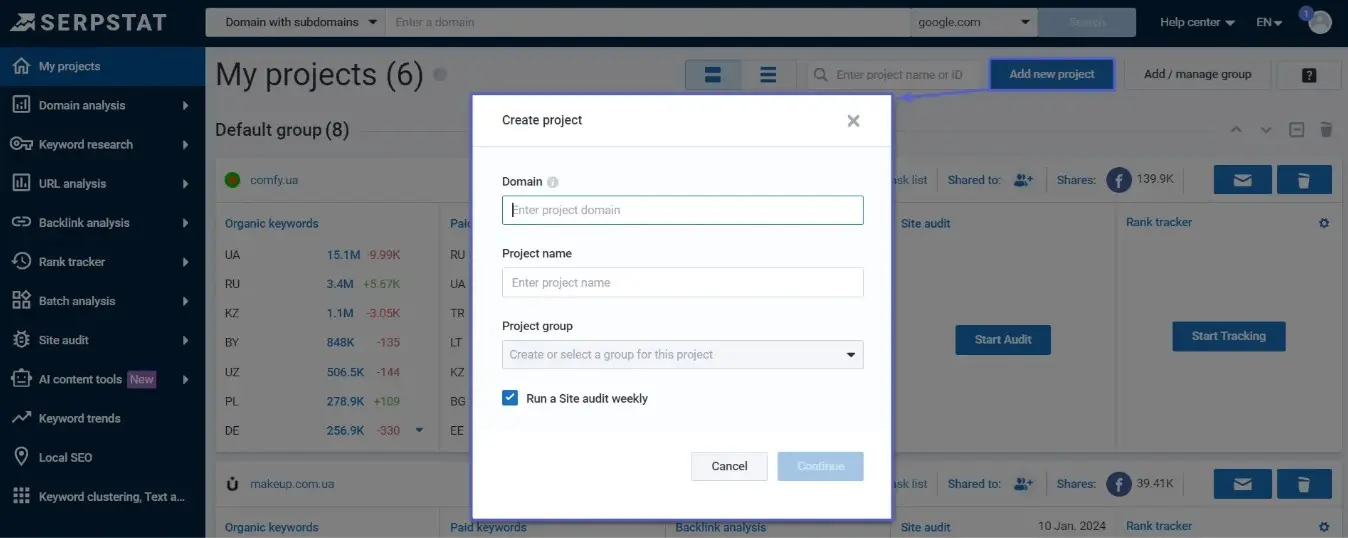Expand more countries arrow under DE row

tap(419, 430)
